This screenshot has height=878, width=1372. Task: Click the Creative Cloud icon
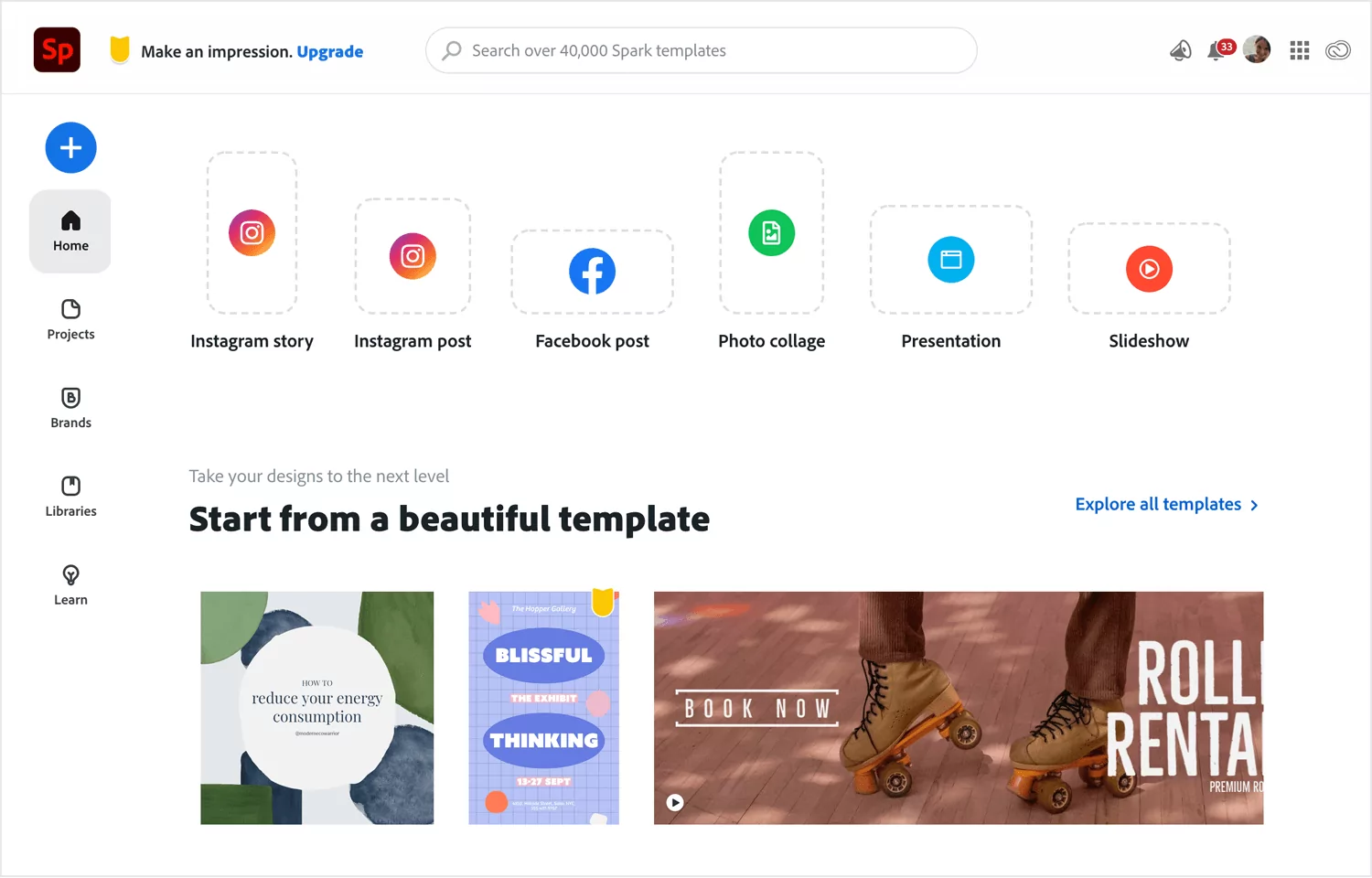(1337, 50)
